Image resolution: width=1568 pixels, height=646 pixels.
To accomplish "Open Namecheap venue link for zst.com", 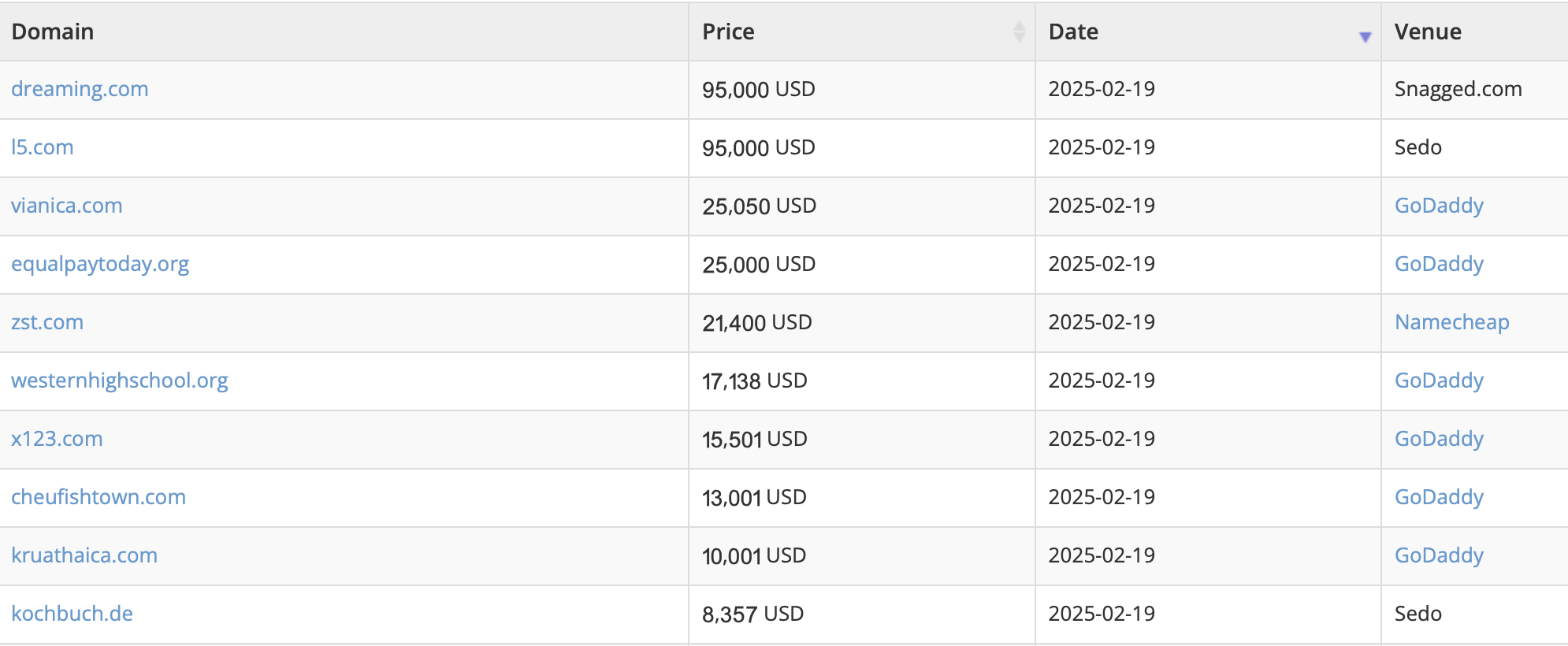I will pos(1452,322).
